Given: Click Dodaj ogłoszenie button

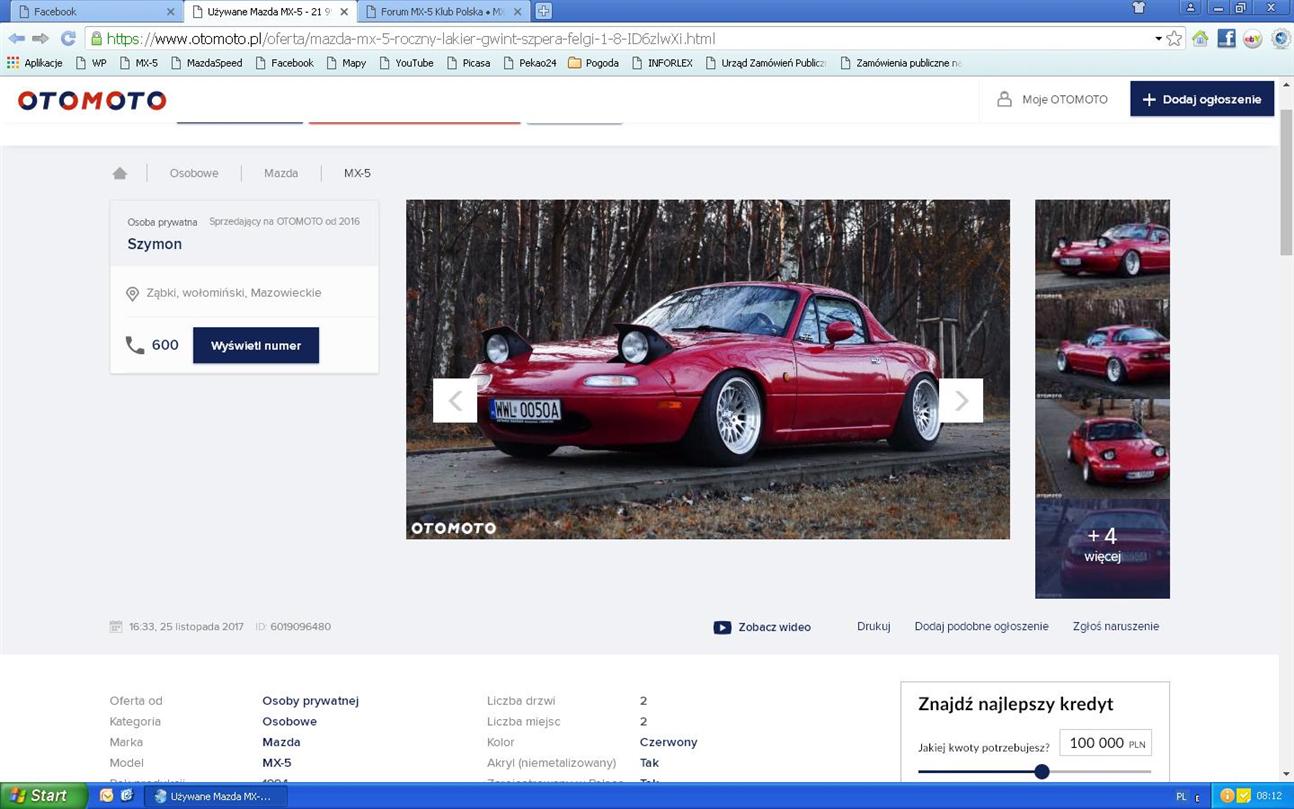Looking at the screenshot, I should 1202,99.
